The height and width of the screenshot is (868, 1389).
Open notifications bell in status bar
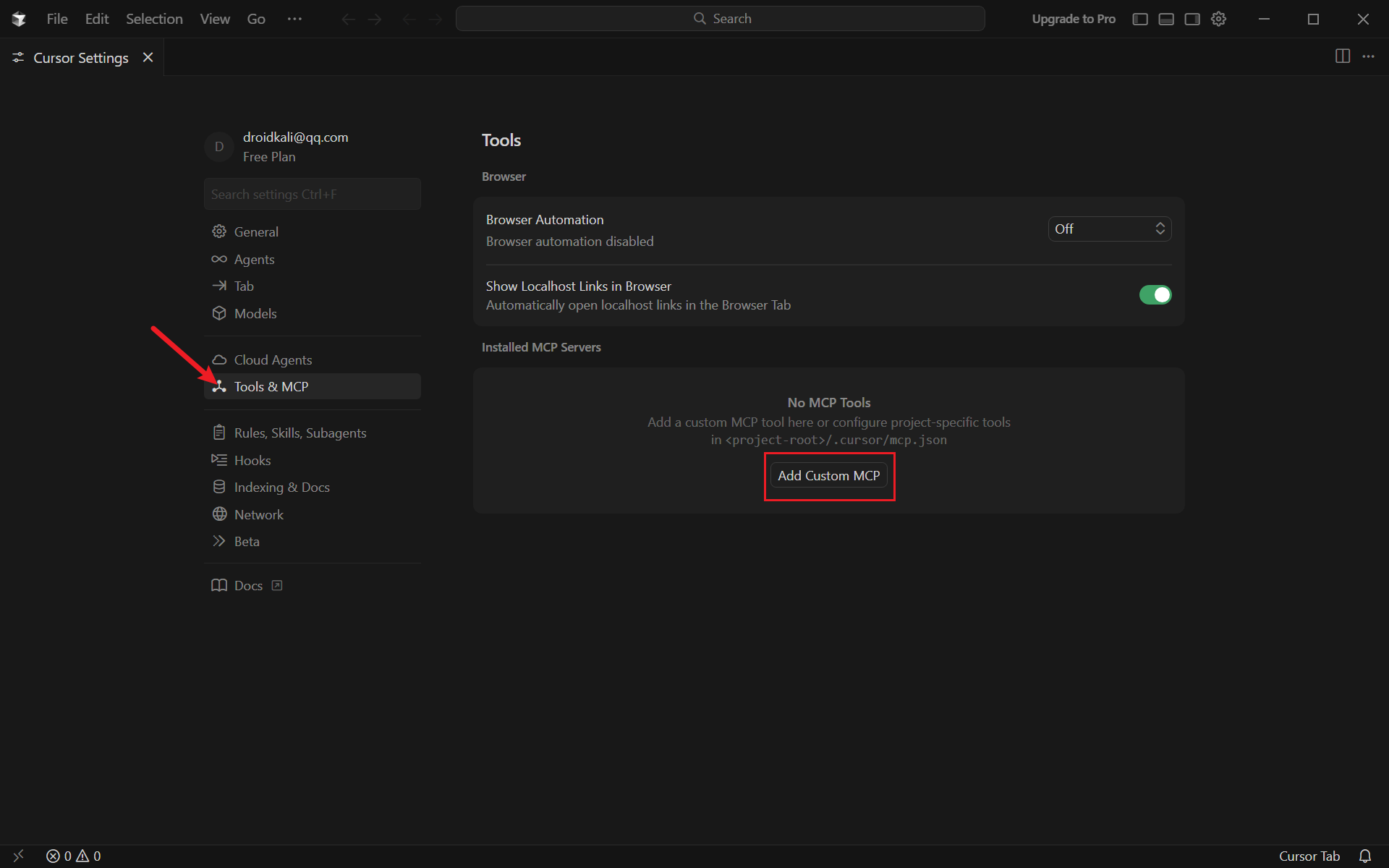[x=1364, y=856]
